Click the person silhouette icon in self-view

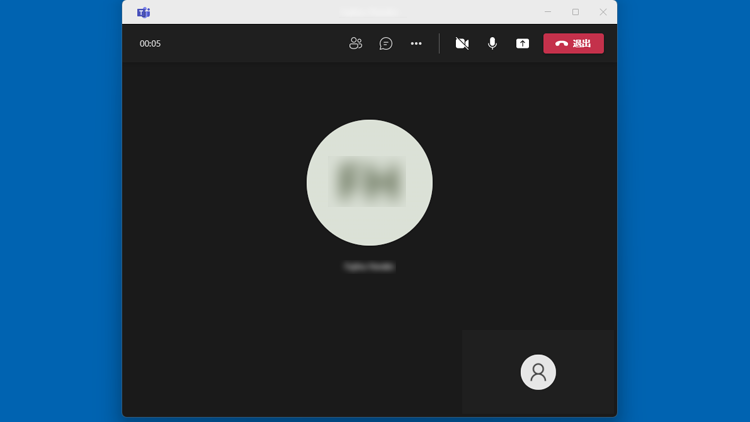tap(538, 372)
